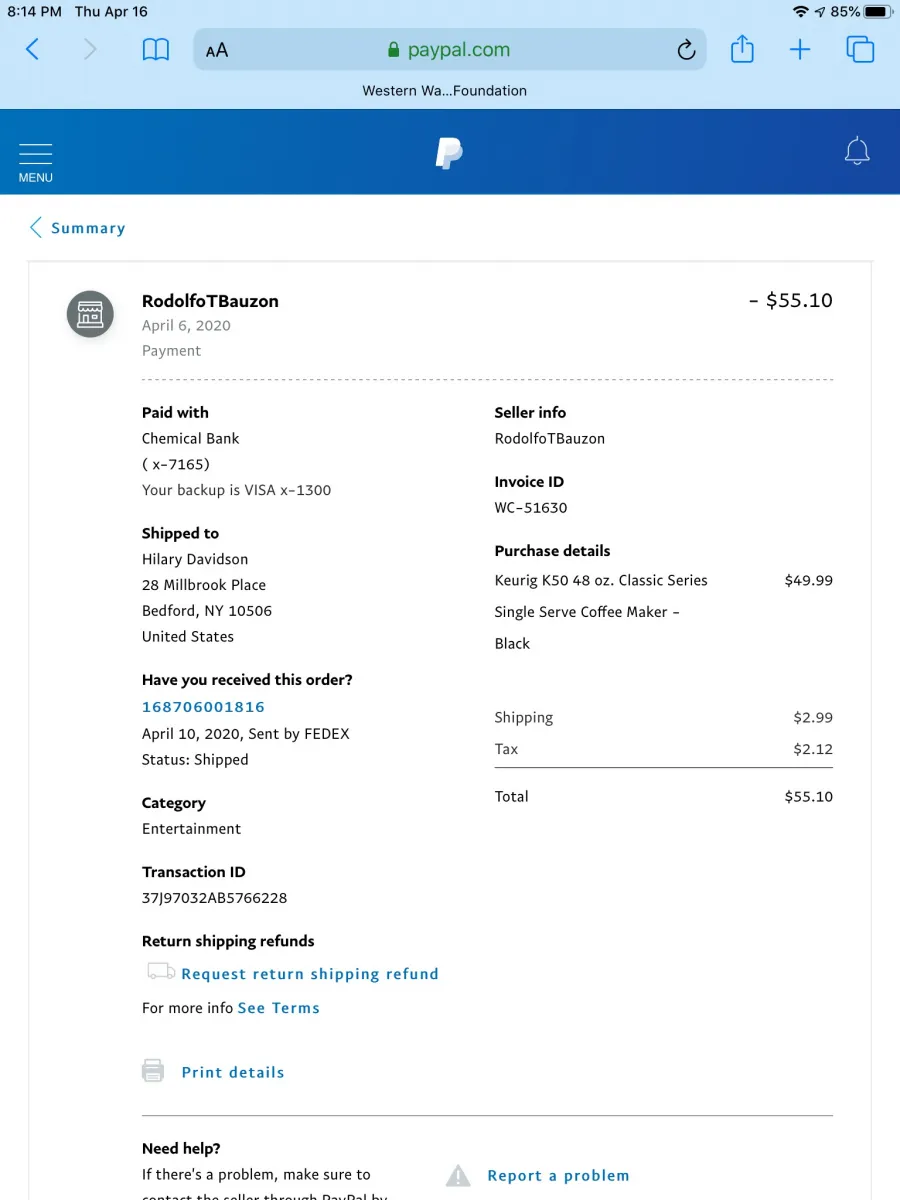Tap the Wi-Fi icon in status bar
Image resolution: width=900 pixels, height=1200 pixels.
[x=800, y=11]
